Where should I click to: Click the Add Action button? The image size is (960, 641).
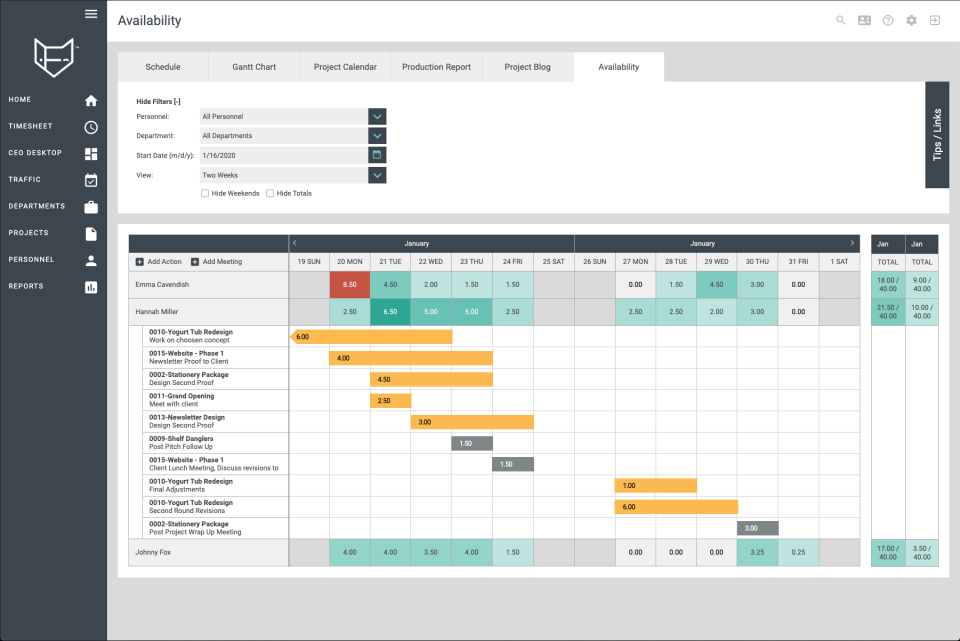[x=162, y=262]
